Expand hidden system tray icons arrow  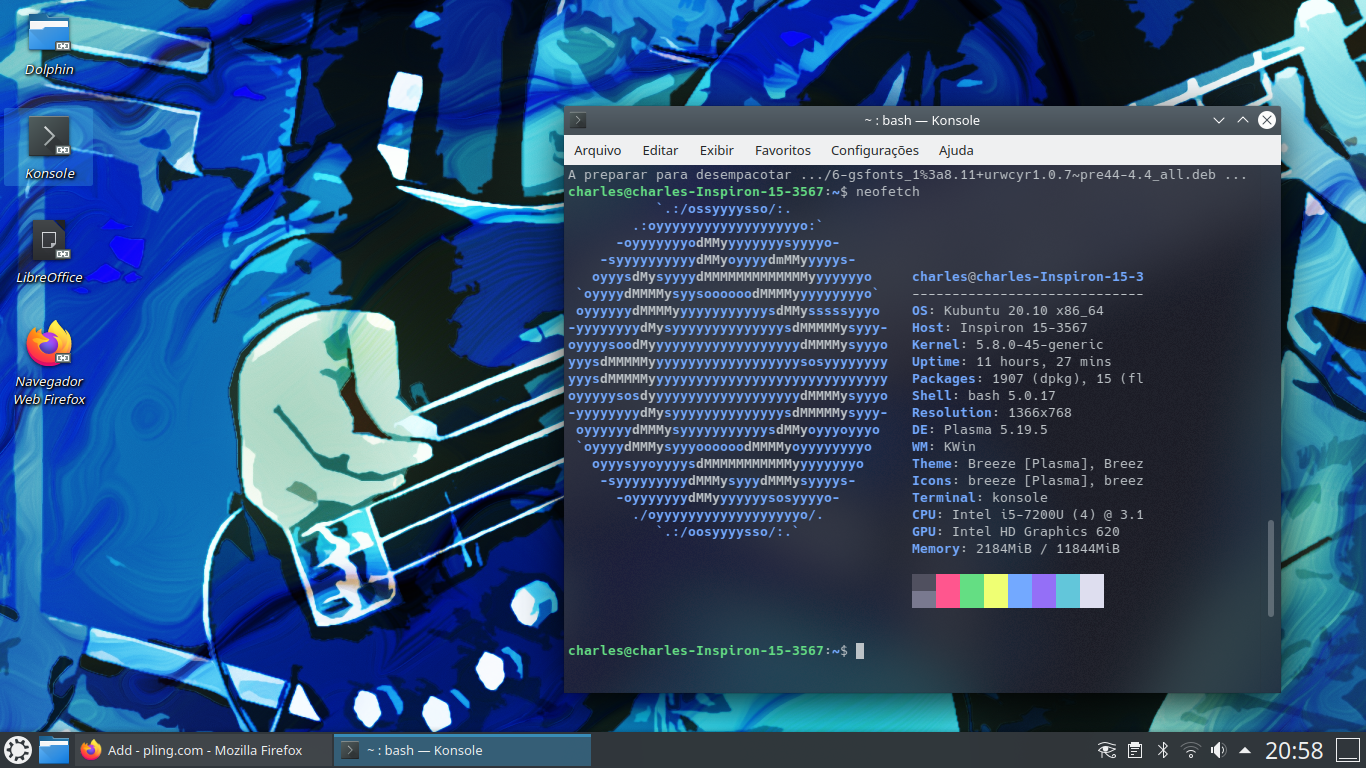click(x=1245, y=750)
